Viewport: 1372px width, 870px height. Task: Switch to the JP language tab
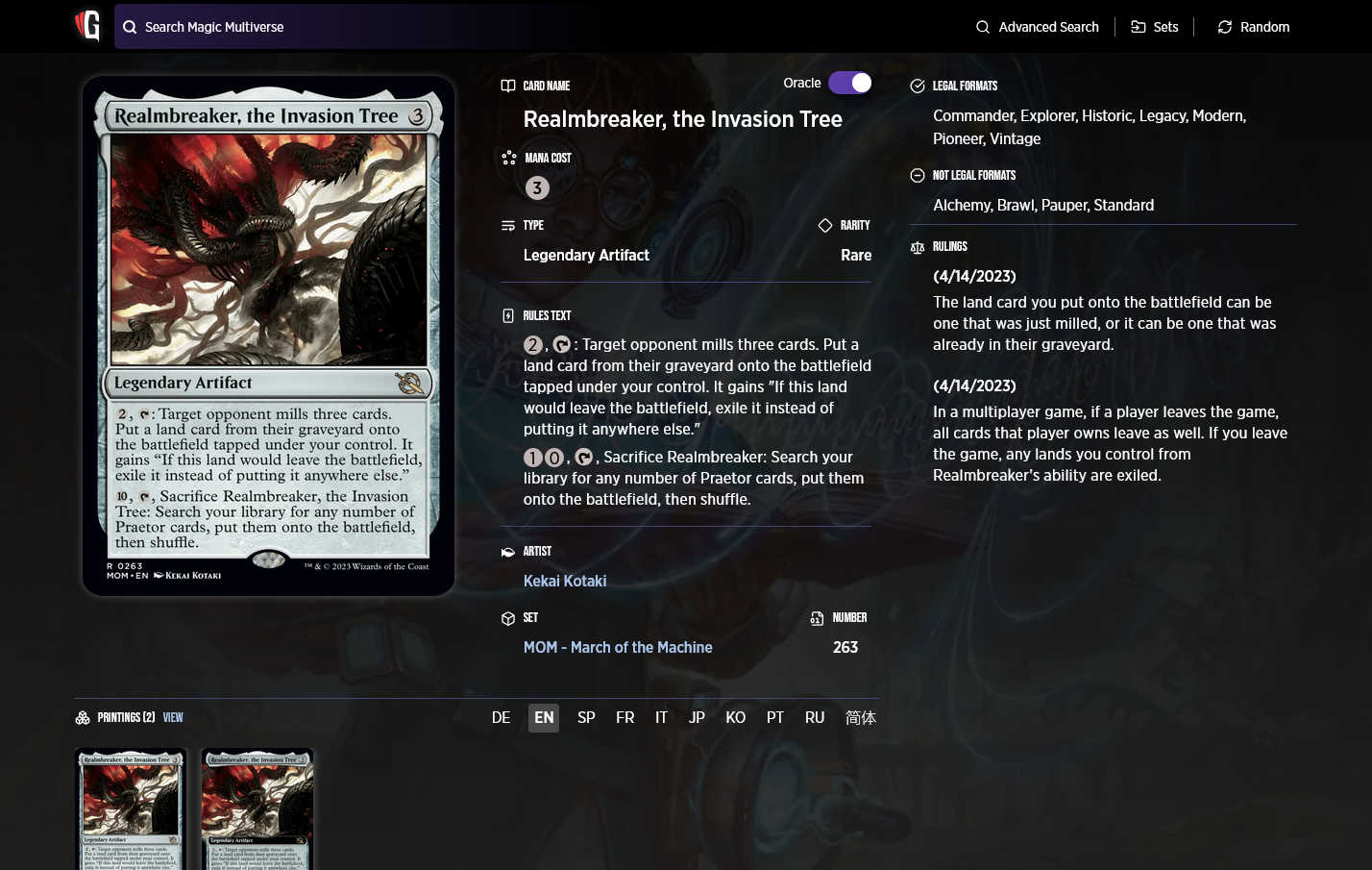click(x=697, y=717)
